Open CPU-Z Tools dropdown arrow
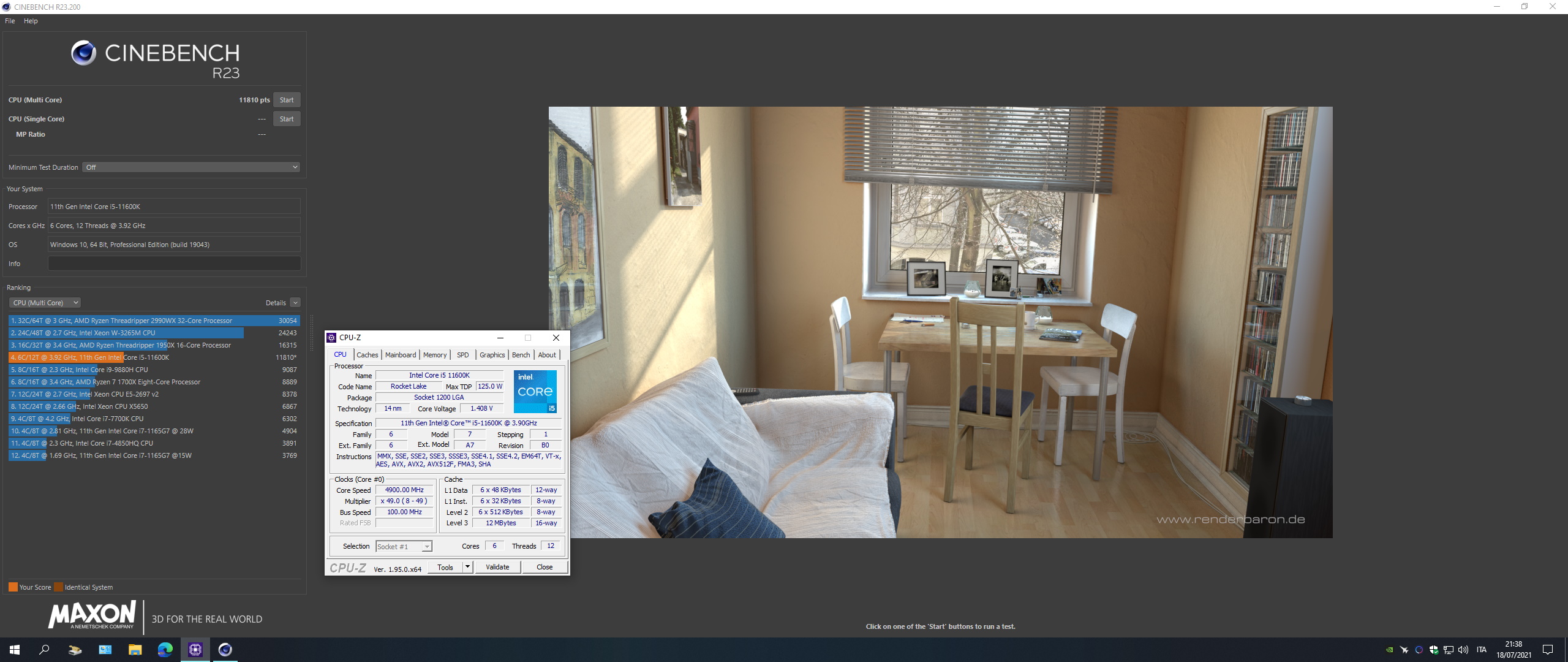 pyautogui.click(x=467, y=567)
